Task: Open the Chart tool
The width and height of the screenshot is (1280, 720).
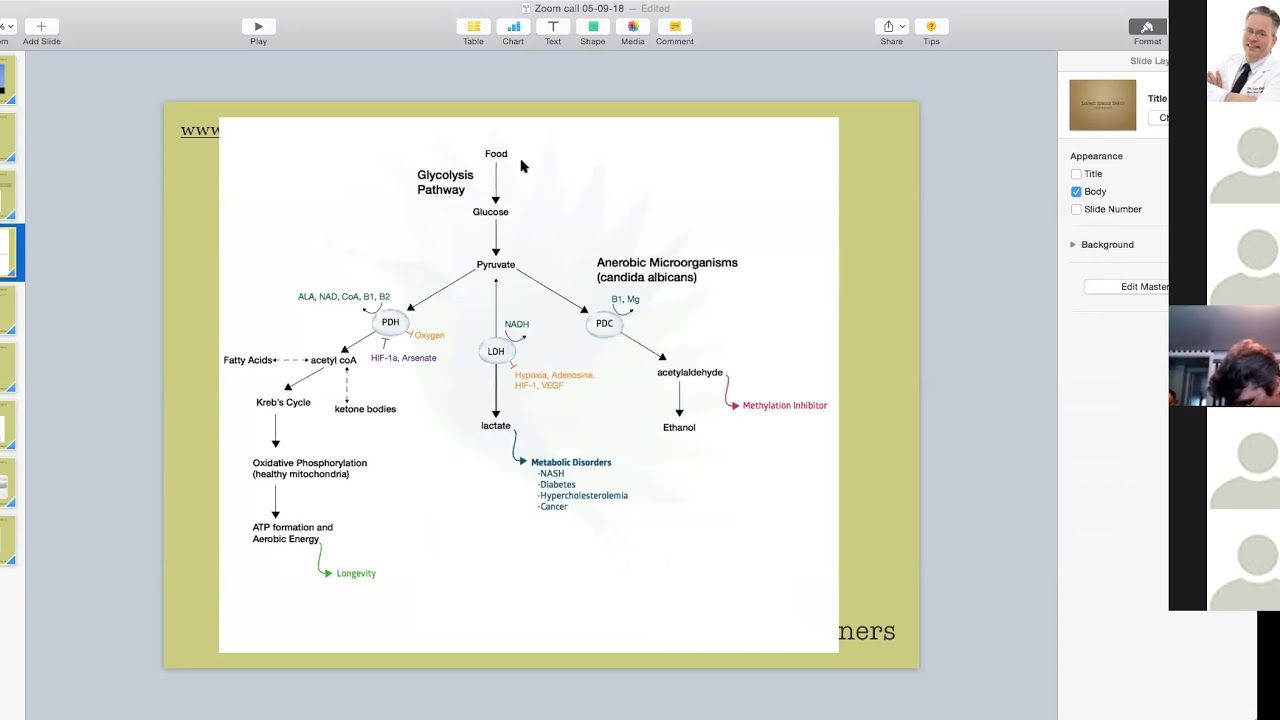Action: pos(513,26)
